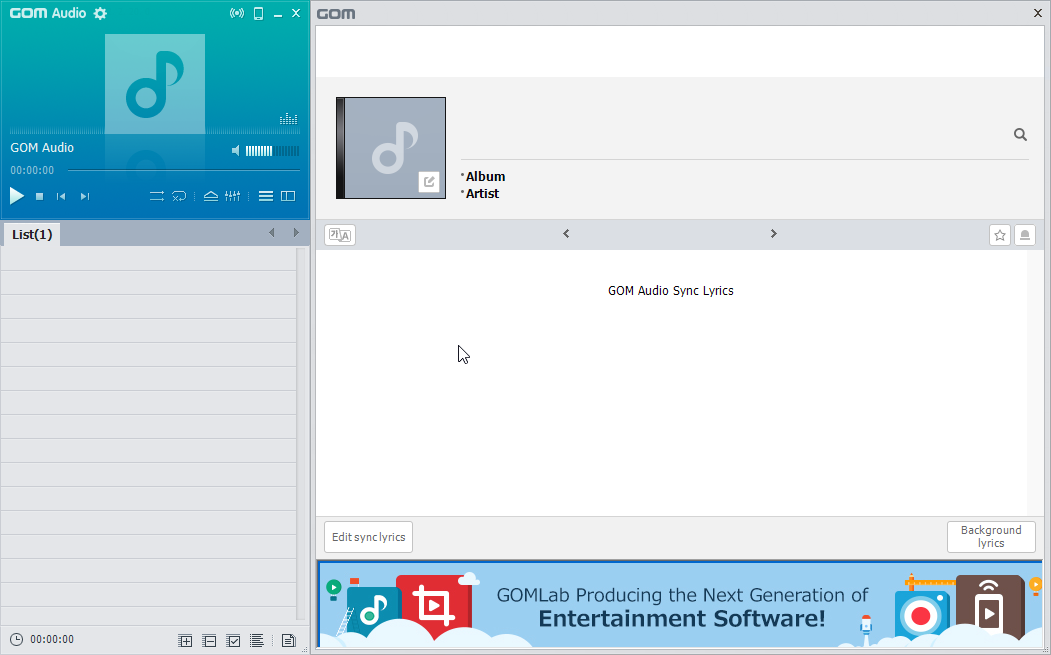The image size is (1051, 655).
Task: Favorite lyrics with the star icon
Action: pyautogui.click(x=1000, y=235)
